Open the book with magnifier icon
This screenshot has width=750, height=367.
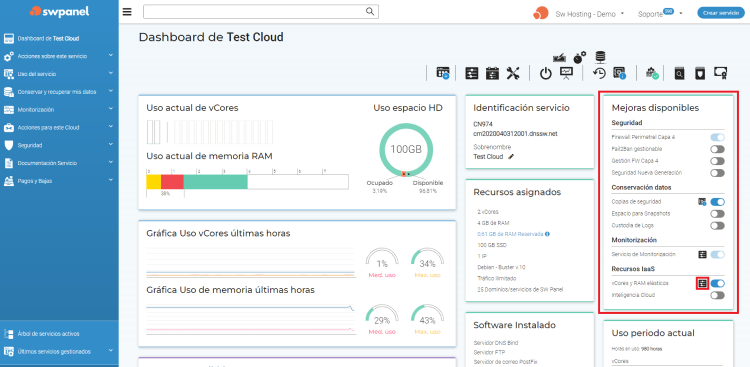680,73
